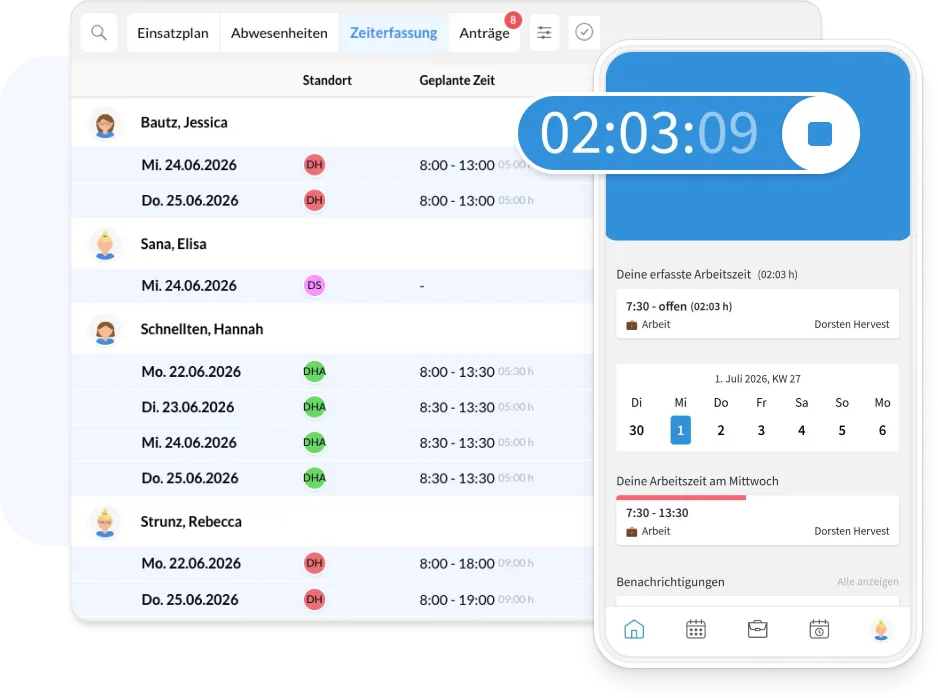
Task: Click DH badge for Bautz Do. 25.06.2026
Action: [314, 200]
